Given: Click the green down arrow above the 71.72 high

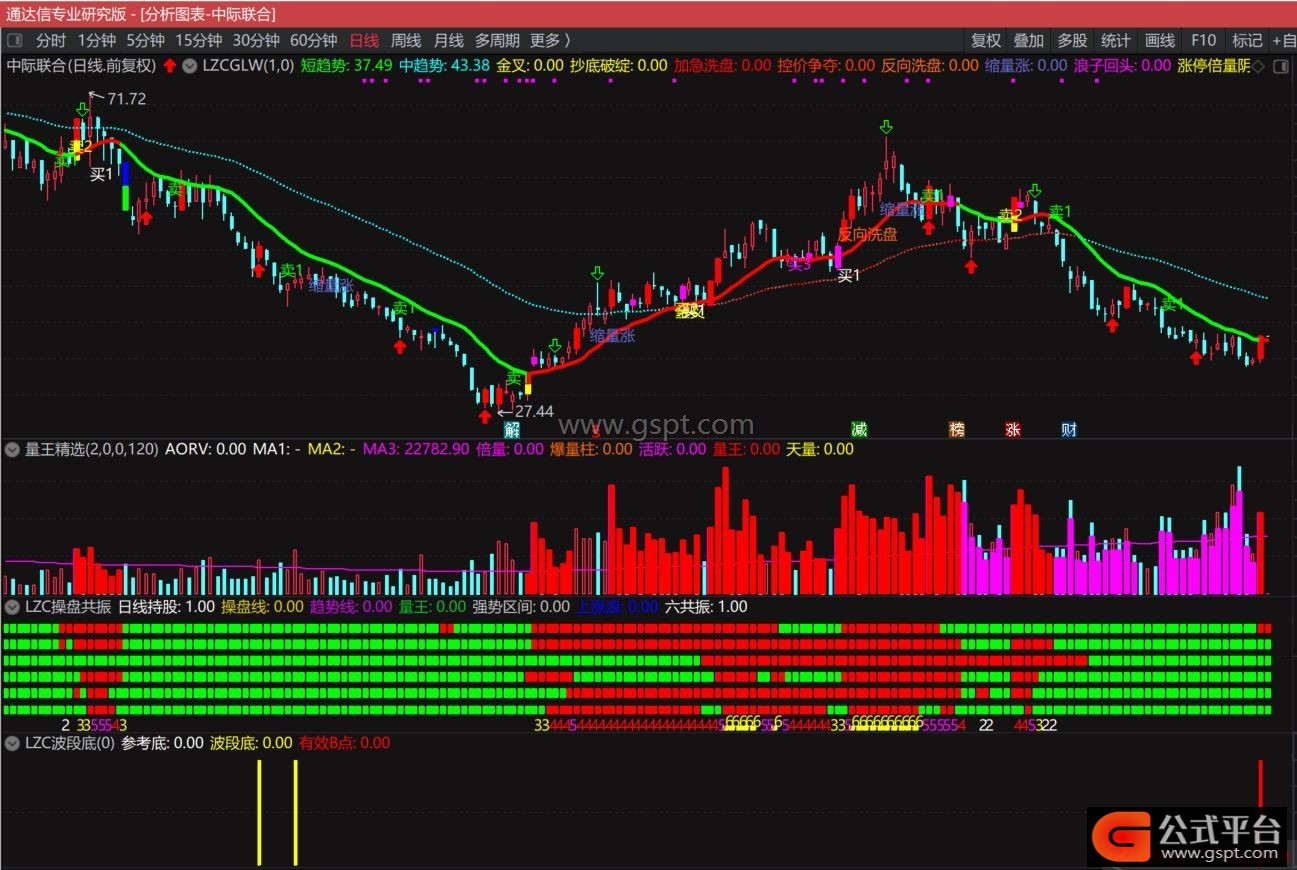Looking at the screenshot, I should pos(81,107).
